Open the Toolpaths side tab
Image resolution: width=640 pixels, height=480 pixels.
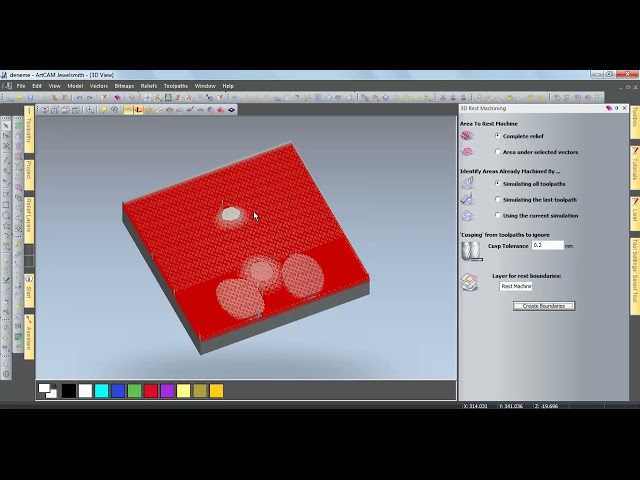(x=29, y=129)
